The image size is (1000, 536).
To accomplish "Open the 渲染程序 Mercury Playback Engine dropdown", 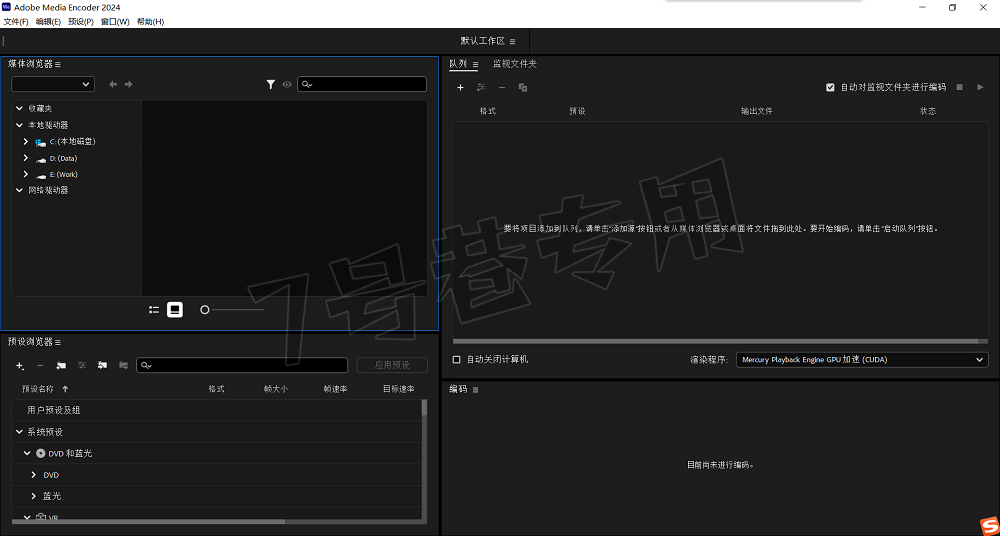I will tap(862, 360).
